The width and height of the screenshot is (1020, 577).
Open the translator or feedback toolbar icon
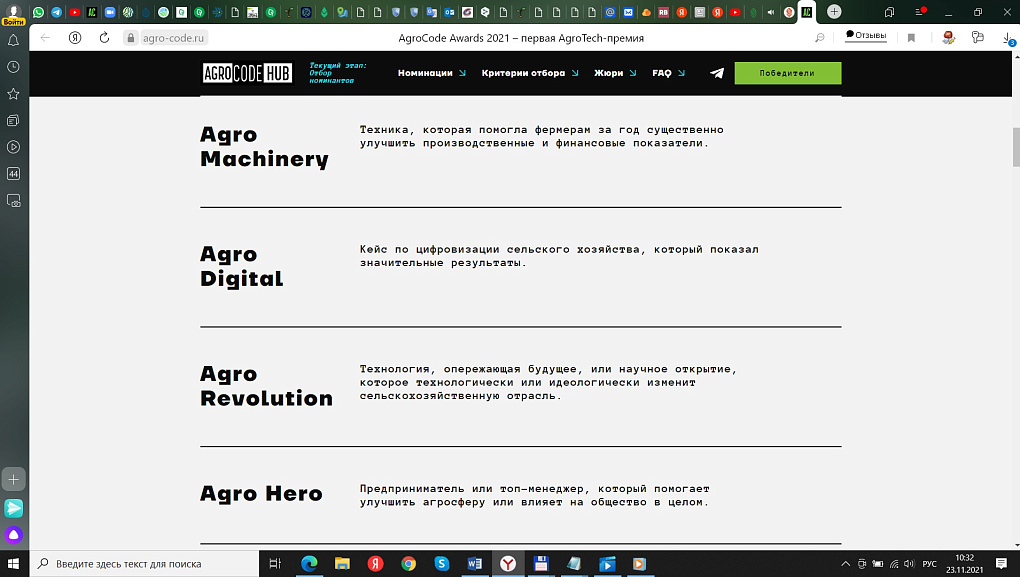(977, 38)
